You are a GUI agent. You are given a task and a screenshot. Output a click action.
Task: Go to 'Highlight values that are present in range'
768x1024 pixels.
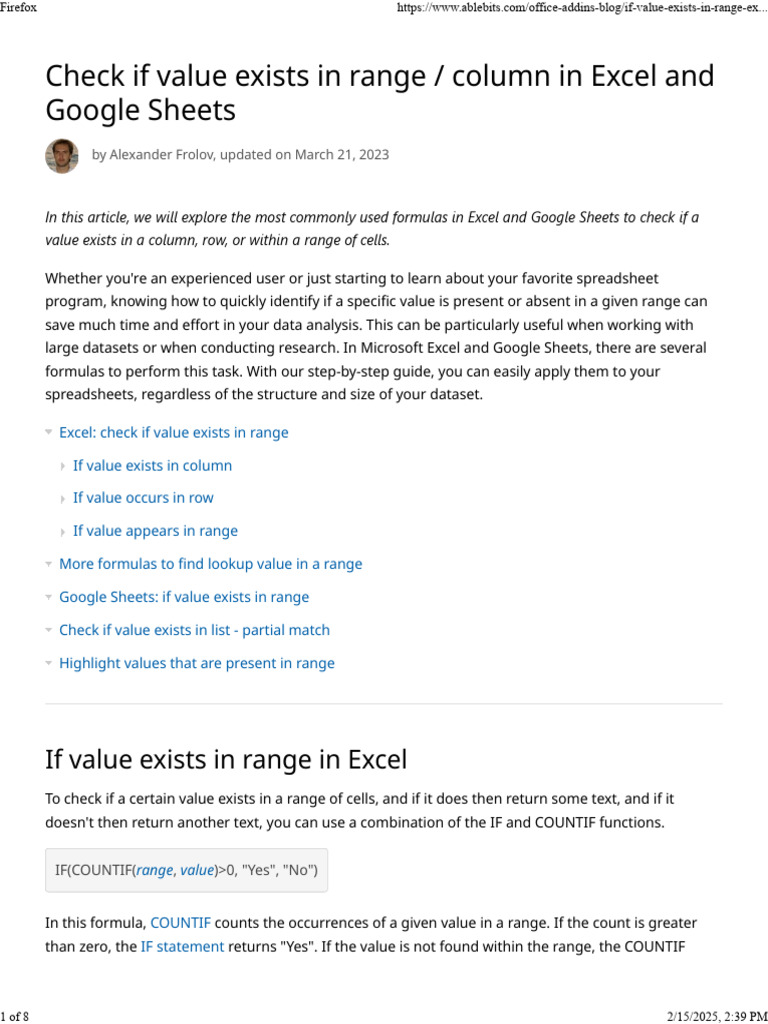197,663
